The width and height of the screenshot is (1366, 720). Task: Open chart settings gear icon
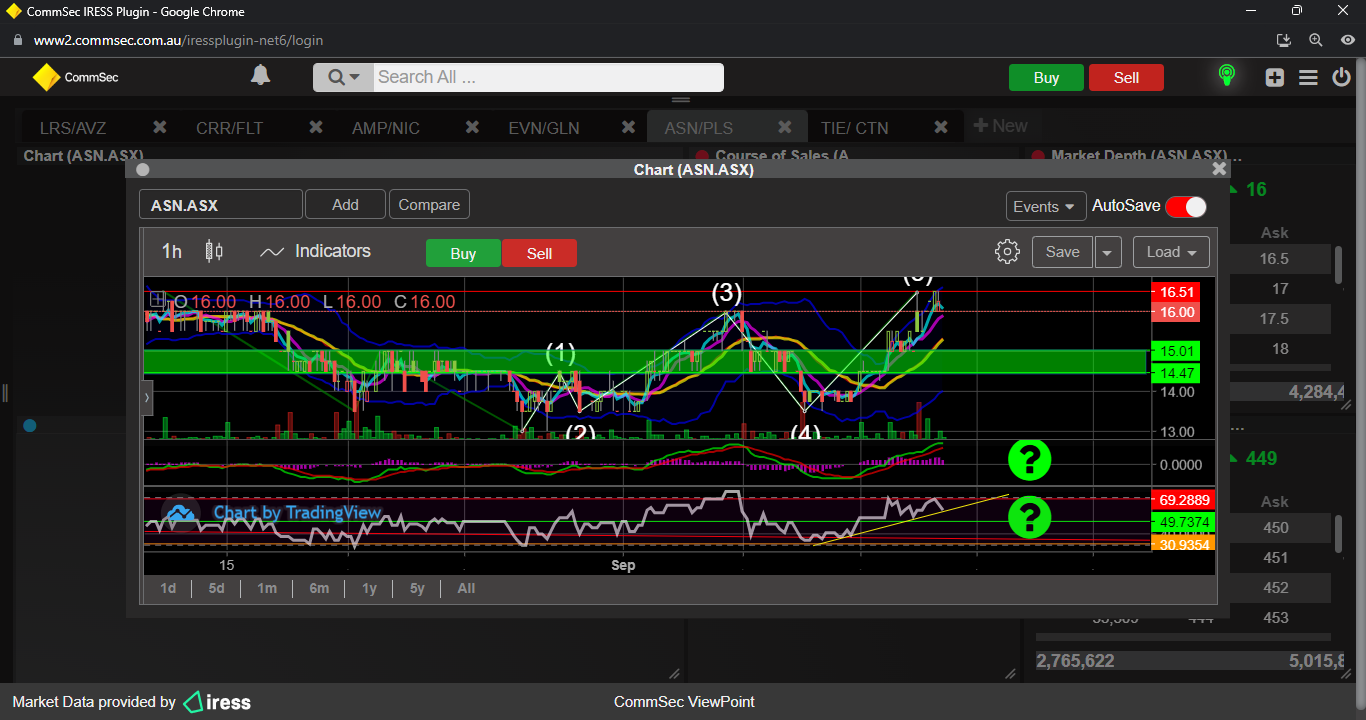[1007, 252]
